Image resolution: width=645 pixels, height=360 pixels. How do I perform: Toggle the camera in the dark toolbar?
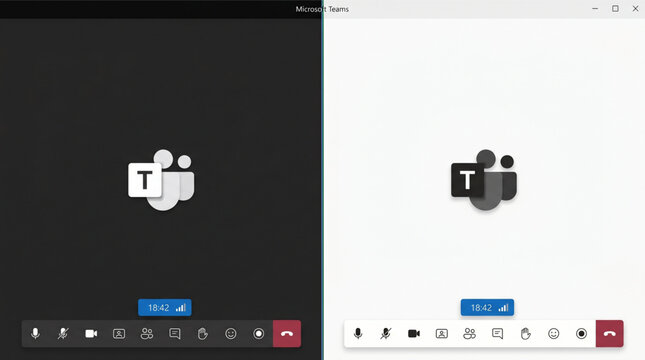tap(91, 334)
